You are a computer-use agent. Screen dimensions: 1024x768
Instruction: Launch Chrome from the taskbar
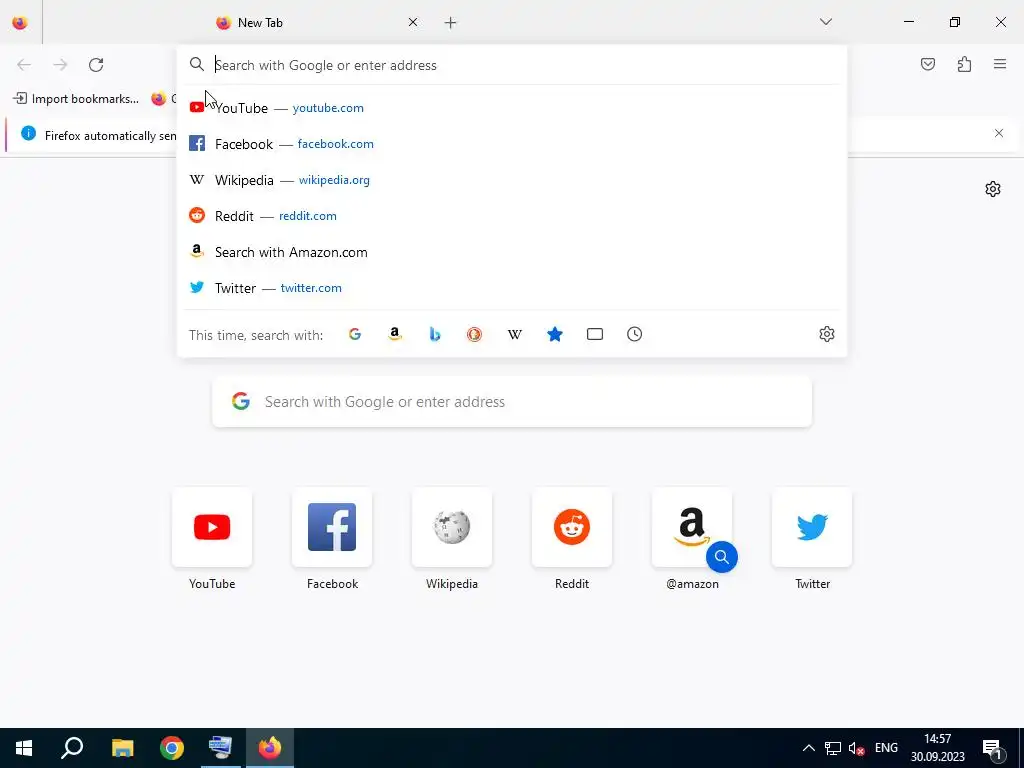pos(172,748)
